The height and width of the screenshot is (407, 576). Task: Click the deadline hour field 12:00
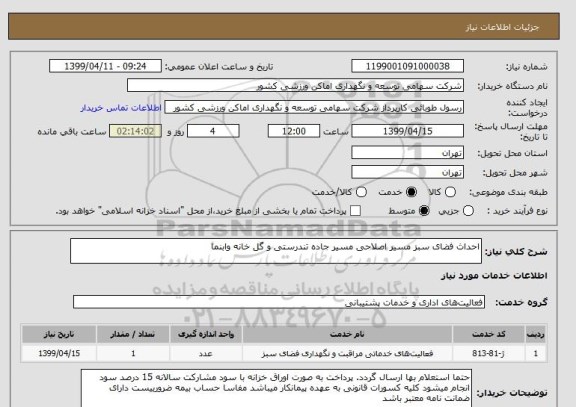(294, 131)
